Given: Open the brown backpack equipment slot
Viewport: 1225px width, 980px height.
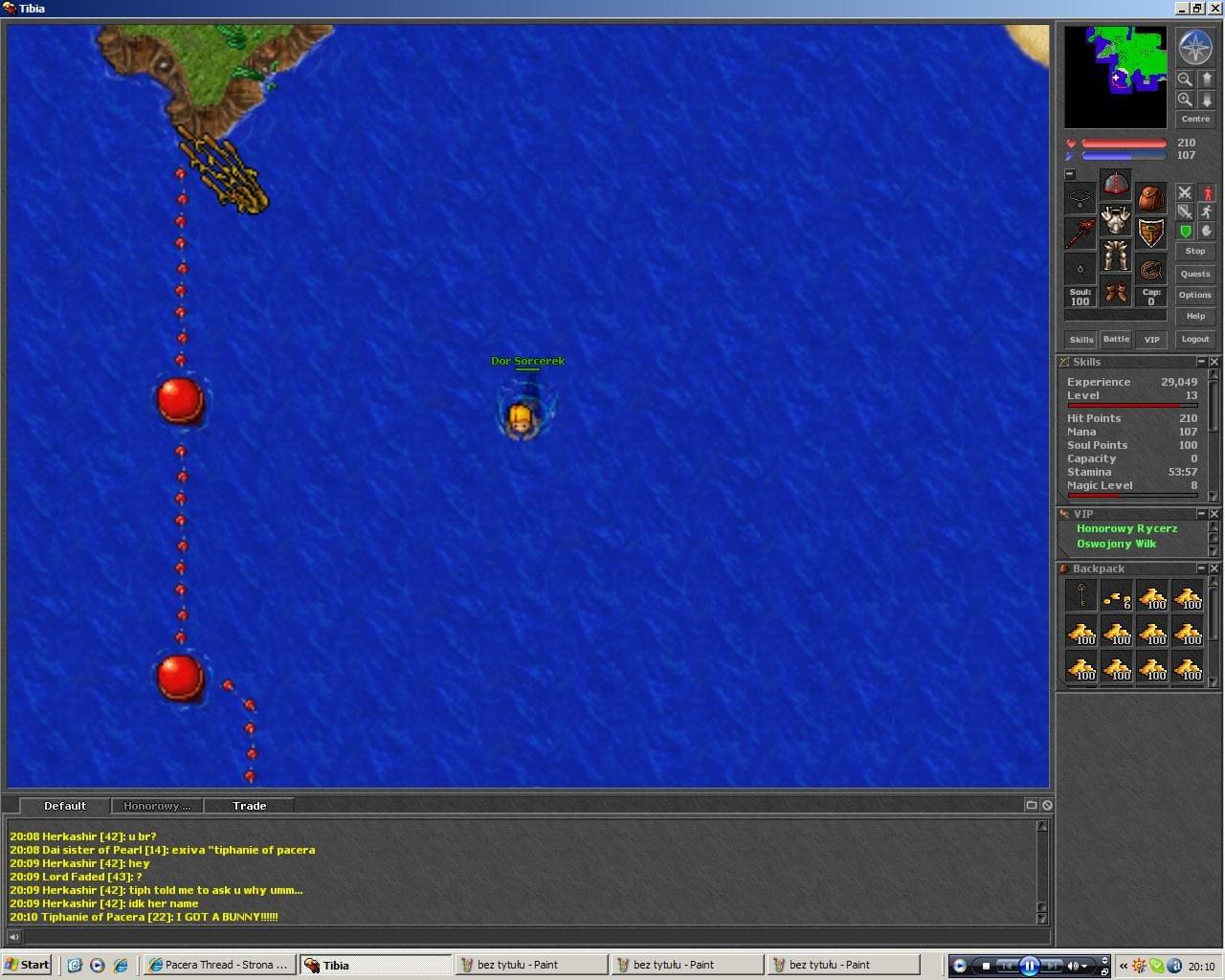Looking at the screenshot, I should [1150, 198].
